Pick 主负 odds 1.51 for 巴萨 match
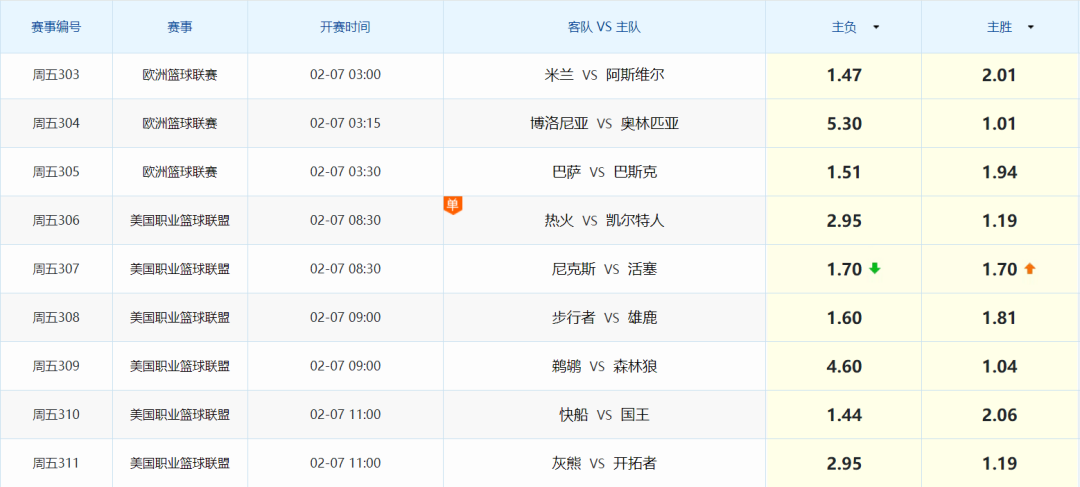Viewport: 1080px width, 487px height. point(844,172)
